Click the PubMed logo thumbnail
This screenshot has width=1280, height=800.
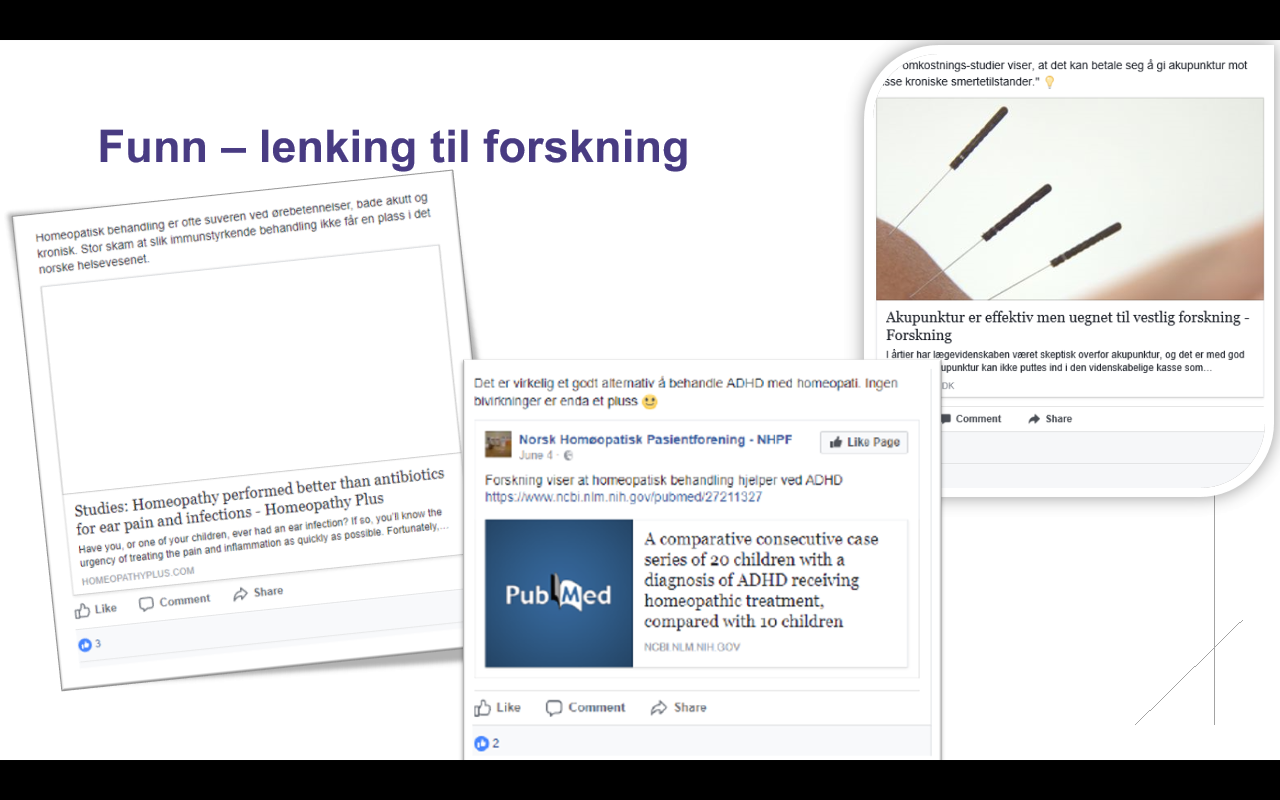coord(559,593)
